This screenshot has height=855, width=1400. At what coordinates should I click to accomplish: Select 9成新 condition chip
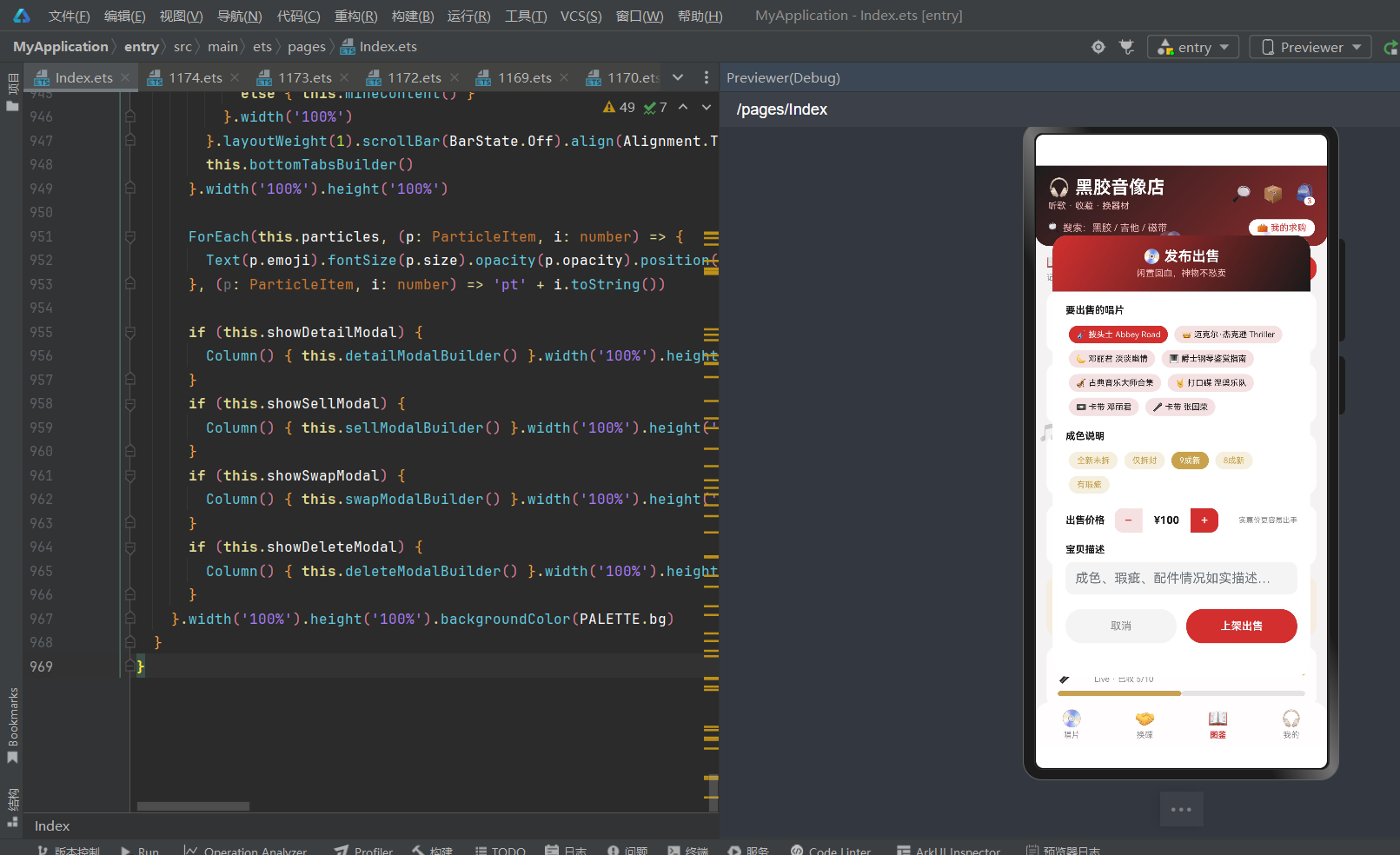click(1190, 461)
